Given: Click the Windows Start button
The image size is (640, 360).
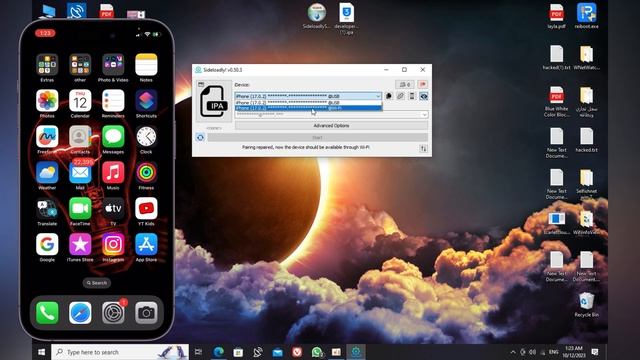Looking at the screenshot, I should click(x=41, y=352).
